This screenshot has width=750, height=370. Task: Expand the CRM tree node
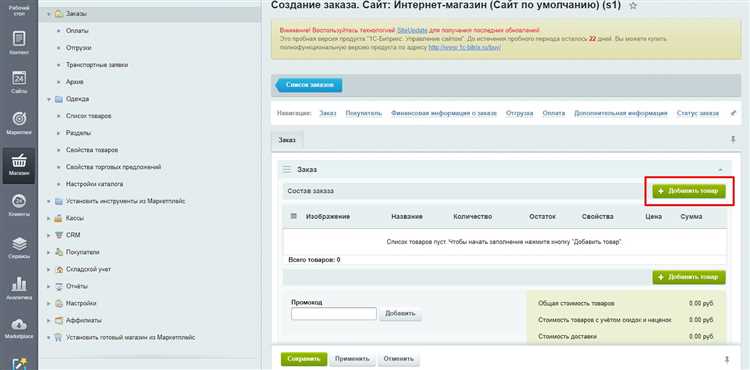coord(48,235)
